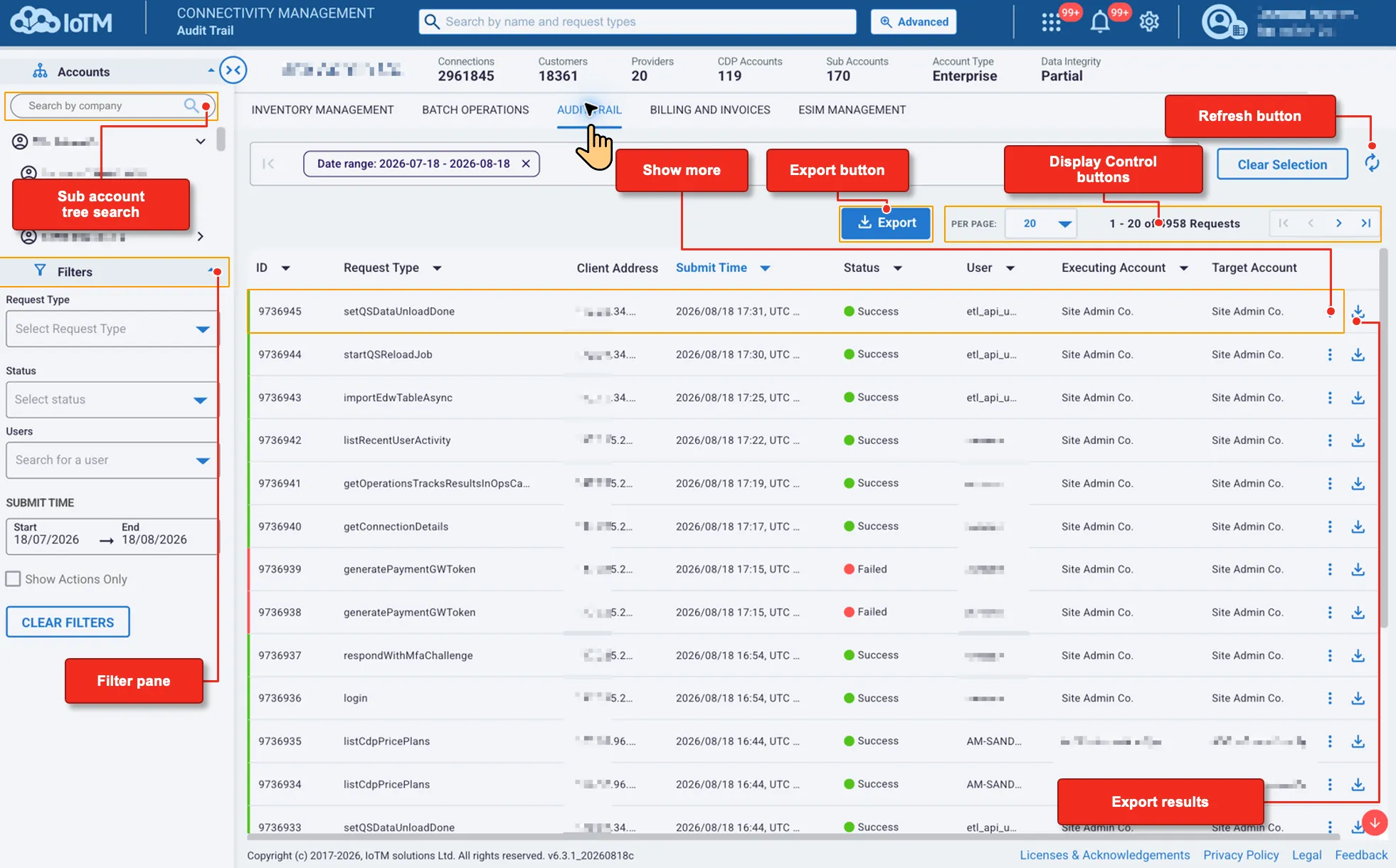Open the Per Page 20 dropdown
The height and width of the screenshot is (868, 1396).
click(1042, 223)
